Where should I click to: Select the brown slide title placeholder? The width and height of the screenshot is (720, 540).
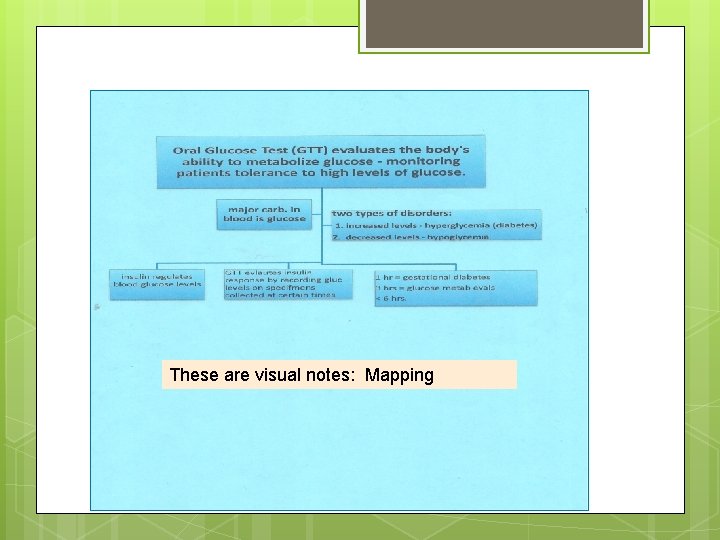coord(504,24)
